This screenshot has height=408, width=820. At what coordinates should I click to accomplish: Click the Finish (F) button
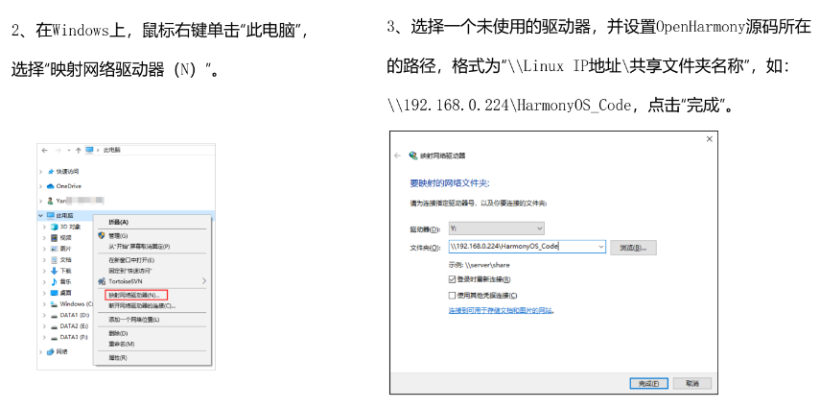point(648,383)
